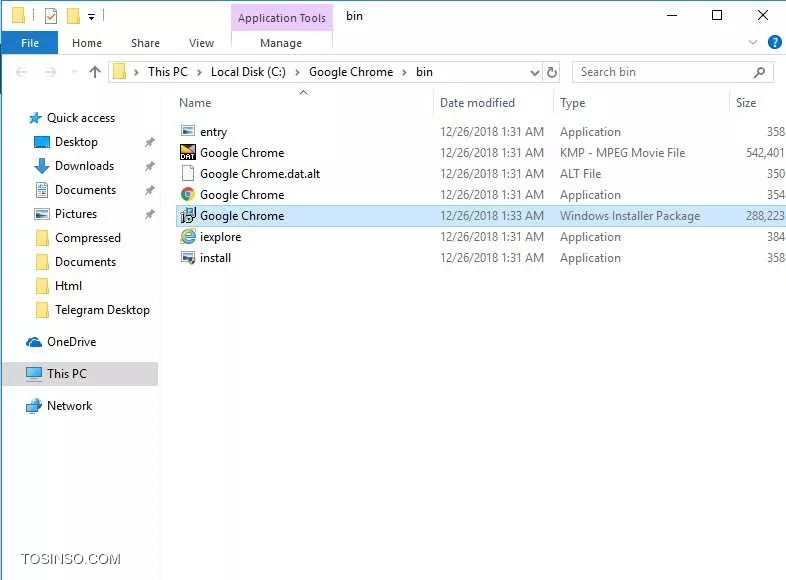Select the unpinned Documents folder in sidebar
Screen dimensions: 786x580
[x=85, y=262]
